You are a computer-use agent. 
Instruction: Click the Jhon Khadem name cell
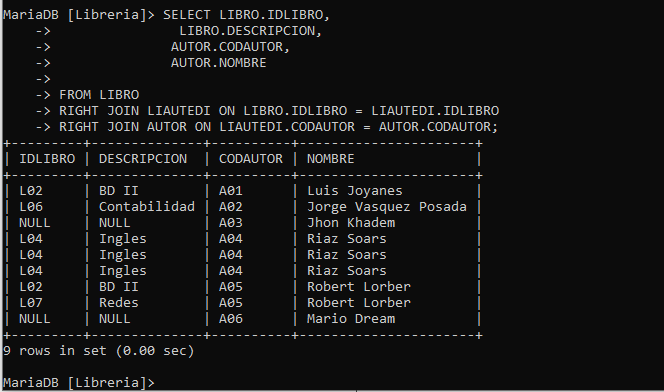tap(351, 223)
